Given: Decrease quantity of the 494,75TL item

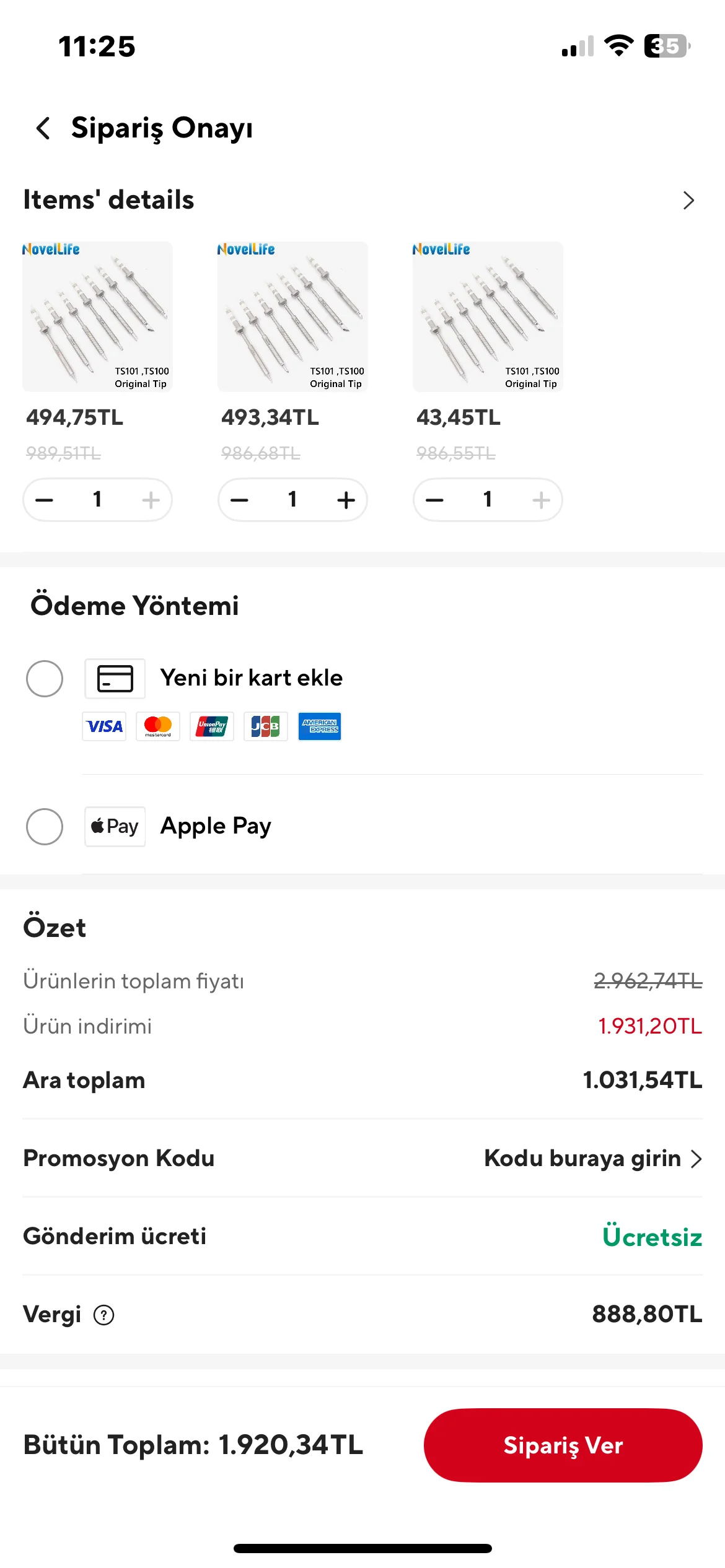Looking at the screenshot, I should 45,500.
